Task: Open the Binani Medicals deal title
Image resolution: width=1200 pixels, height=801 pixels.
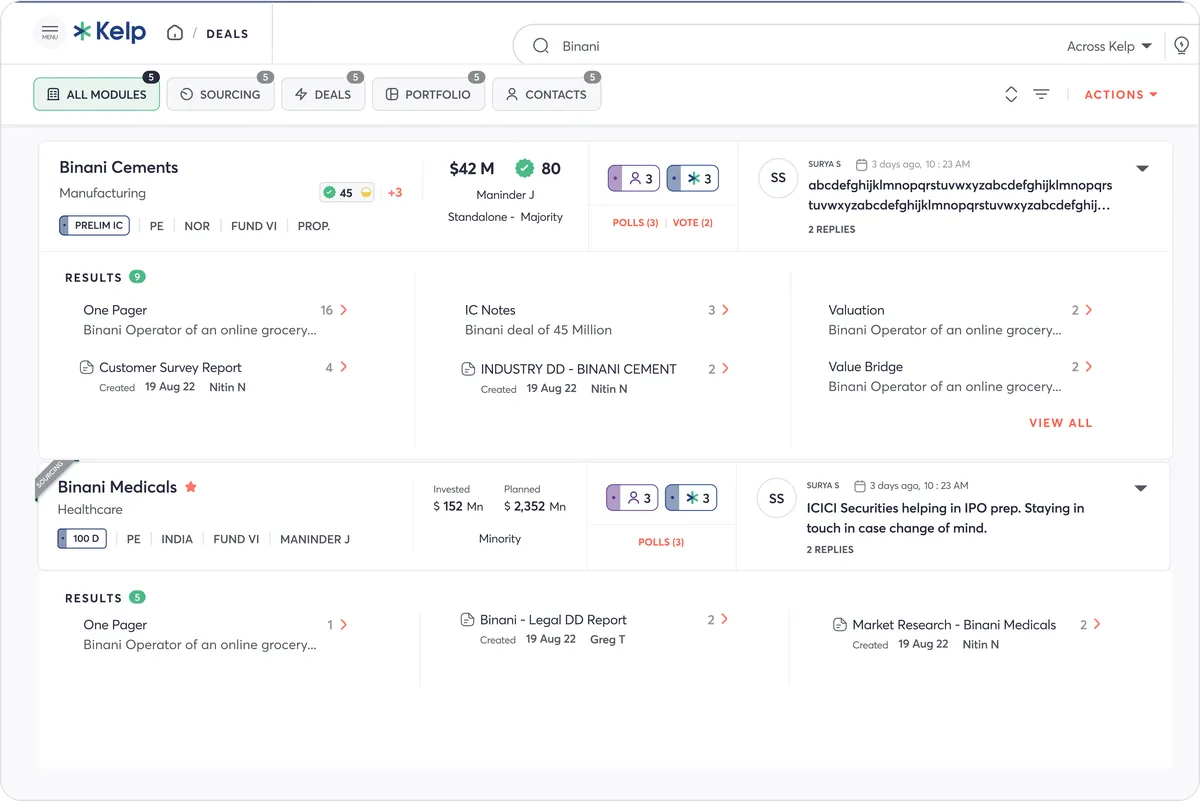Action: [117, 487]
